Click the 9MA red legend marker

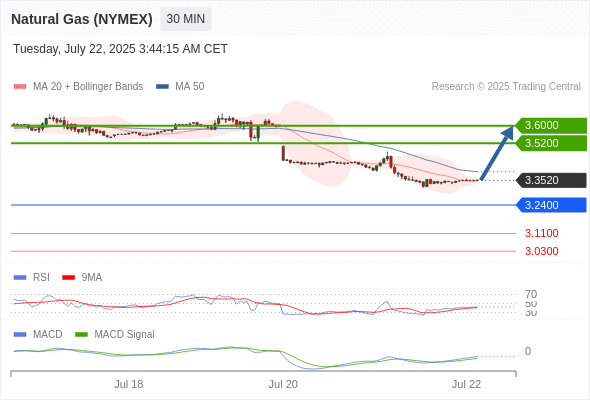point(68,278)
